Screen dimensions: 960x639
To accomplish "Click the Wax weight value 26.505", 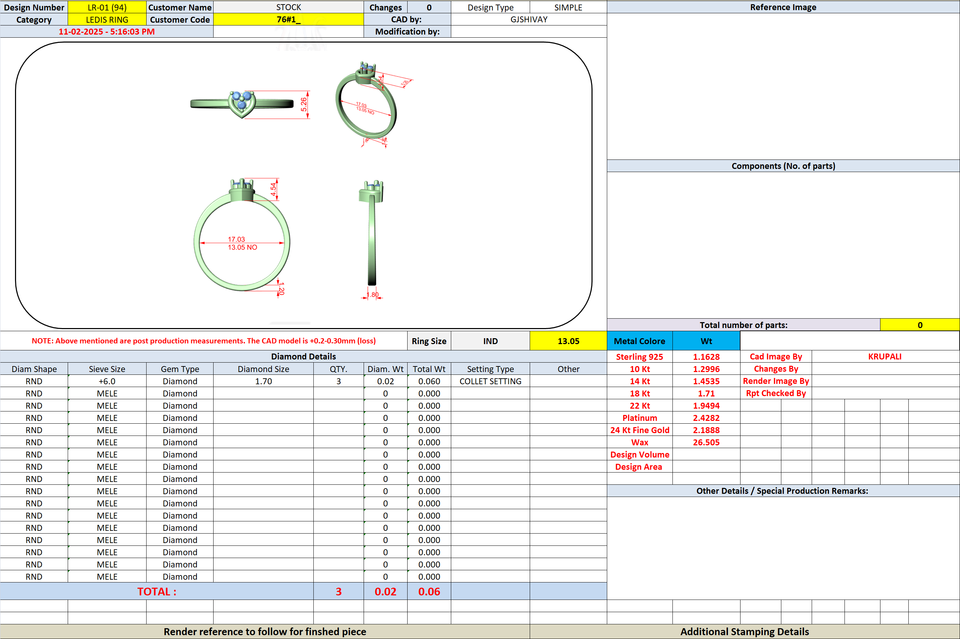I will click(x=706, y=443).
